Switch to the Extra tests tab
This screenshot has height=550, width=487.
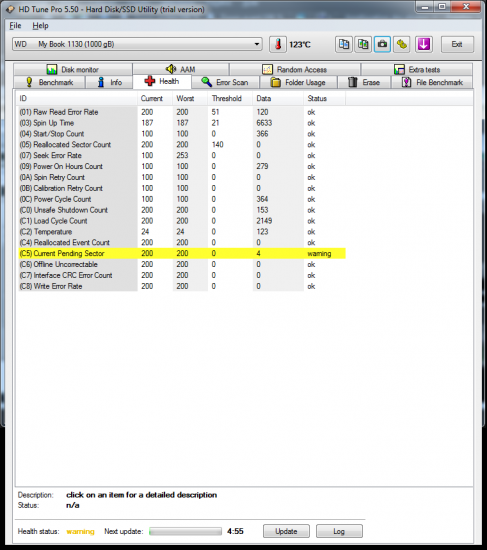coord(417,69)
